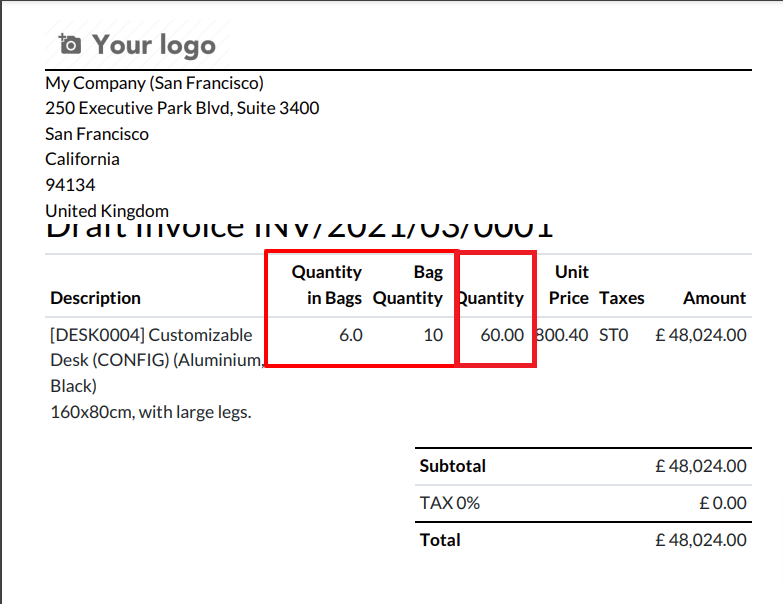Select the My Company (San Francisco) line
Screen dimensions: 783x604
154,83
